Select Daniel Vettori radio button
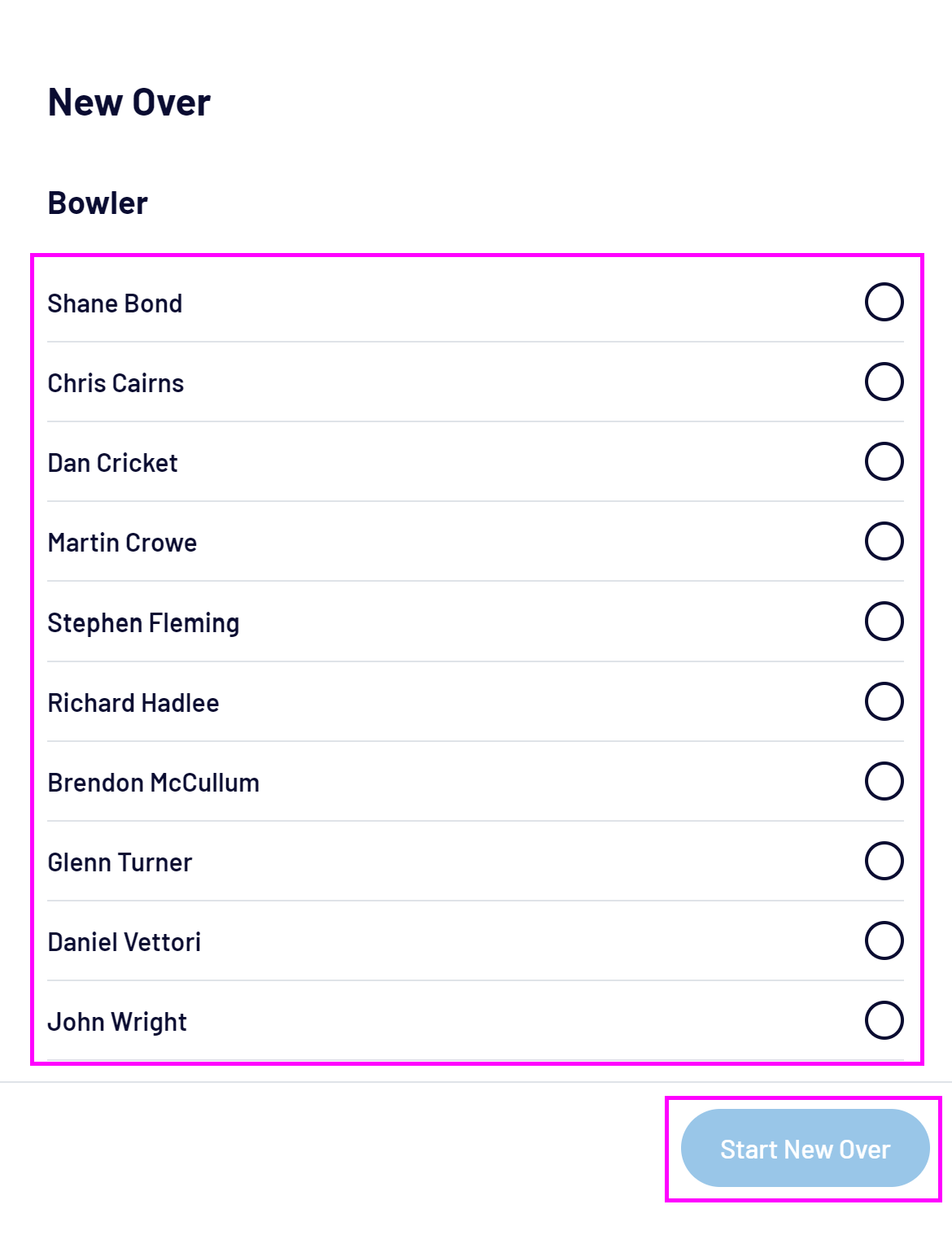 coord(884,940)
